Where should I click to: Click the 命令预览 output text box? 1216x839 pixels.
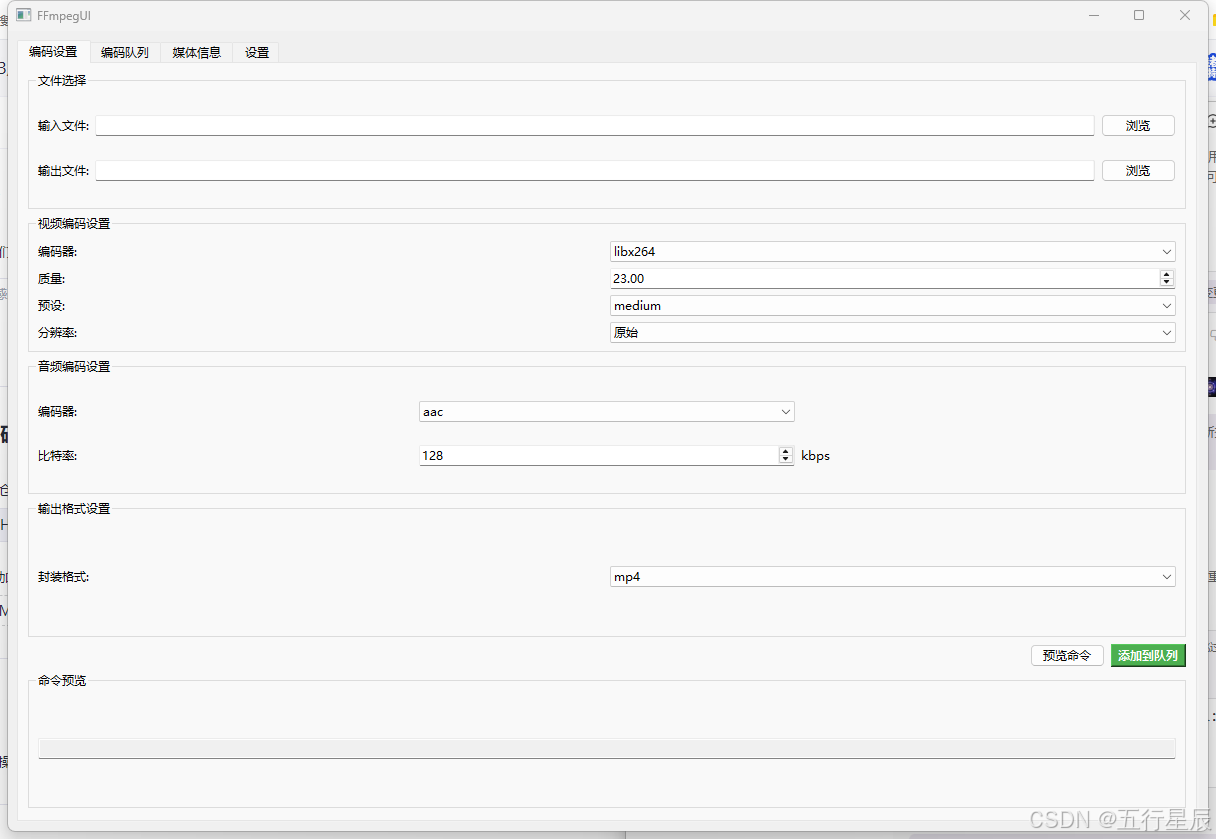(x=607, y=749)
